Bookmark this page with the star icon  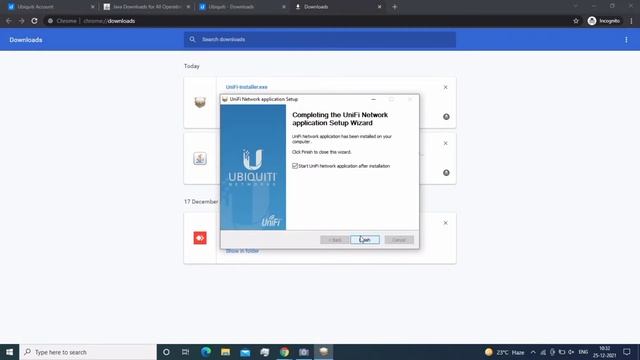coord(576,21)
